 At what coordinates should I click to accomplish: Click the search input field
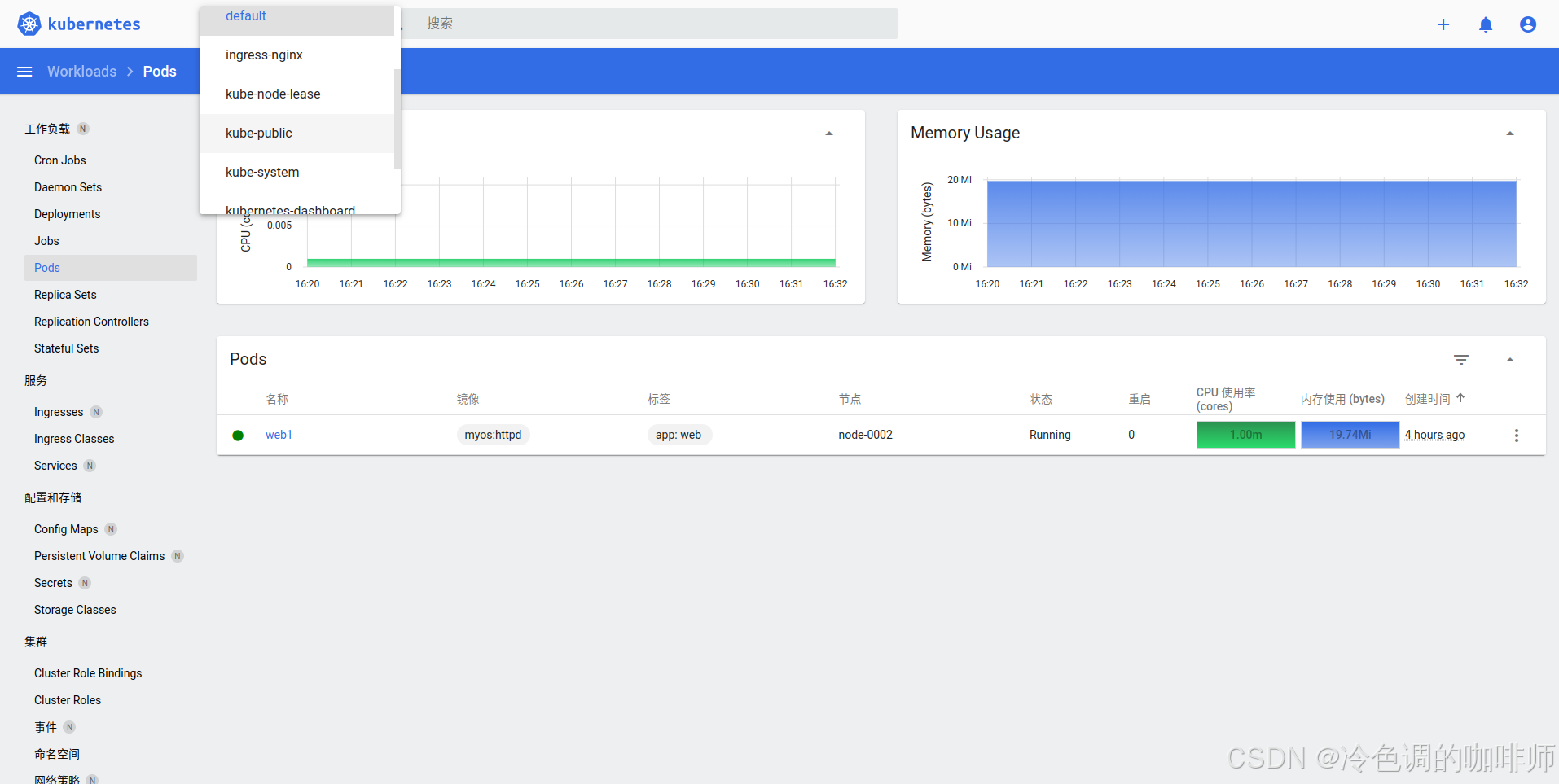coord(658,24)
